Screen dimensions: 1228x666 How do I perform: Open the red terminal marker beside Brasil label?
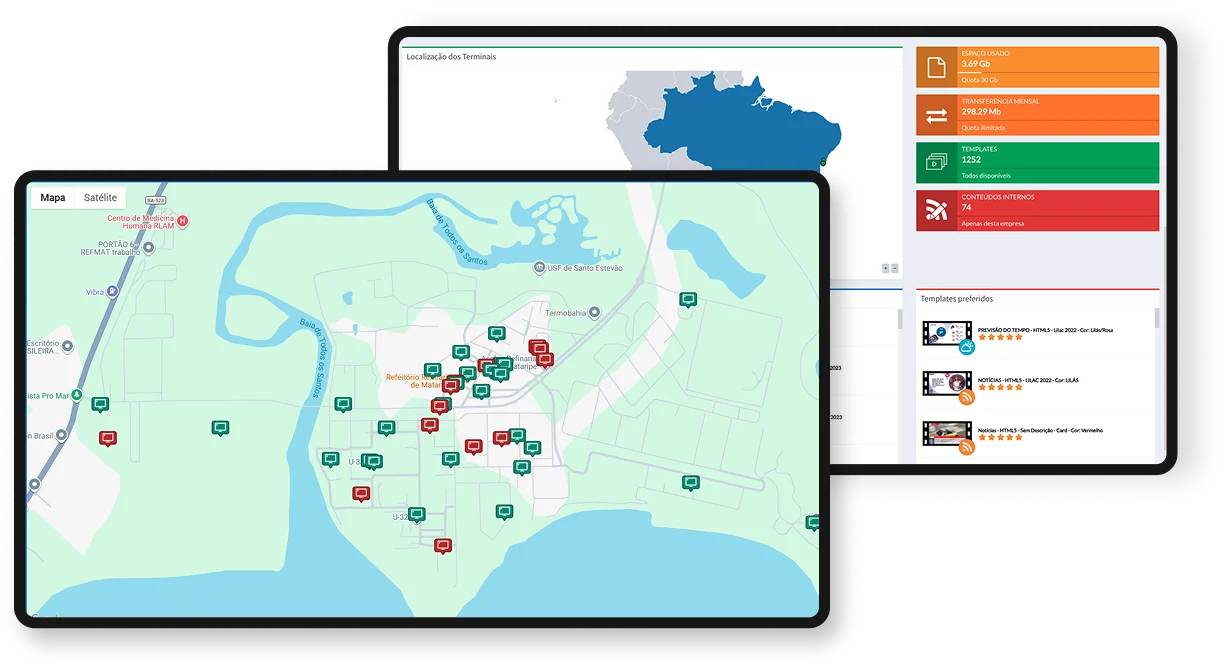coord(108,439)
